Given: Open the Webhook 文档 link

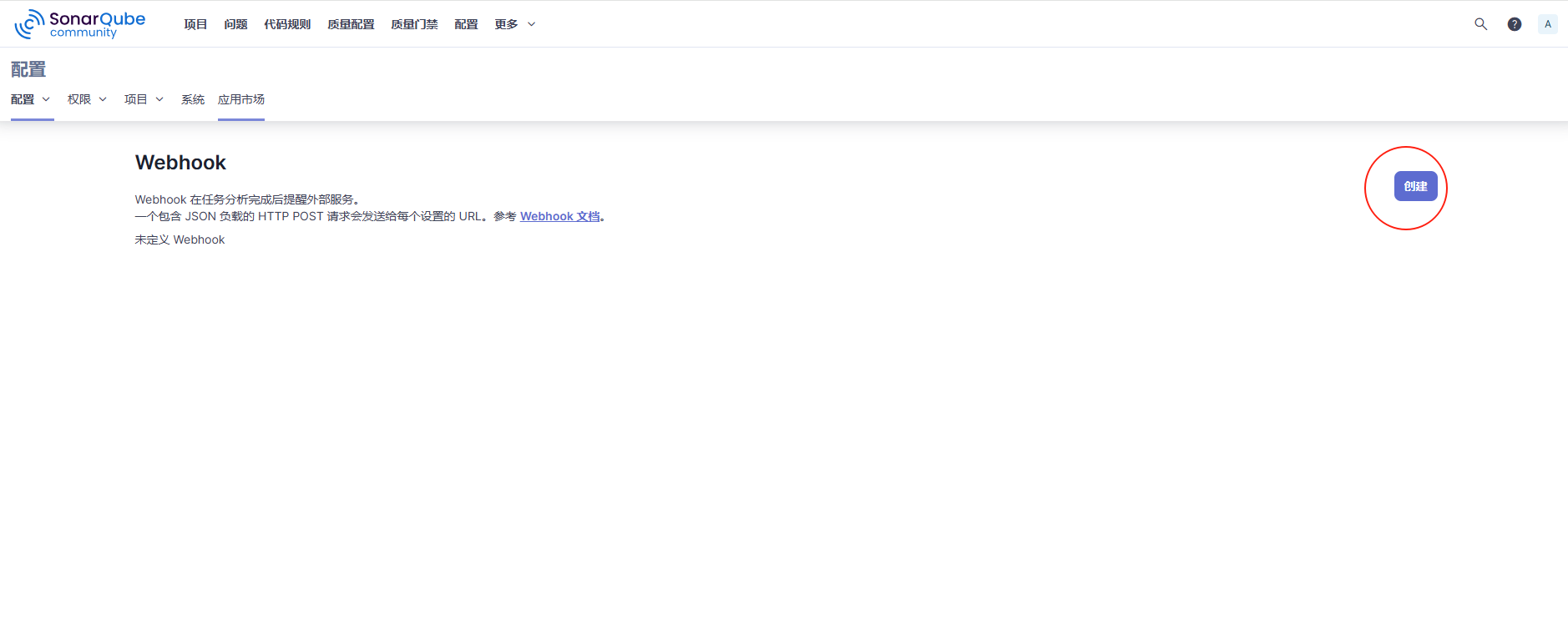Looking at the screenshot, I should 559,216.
